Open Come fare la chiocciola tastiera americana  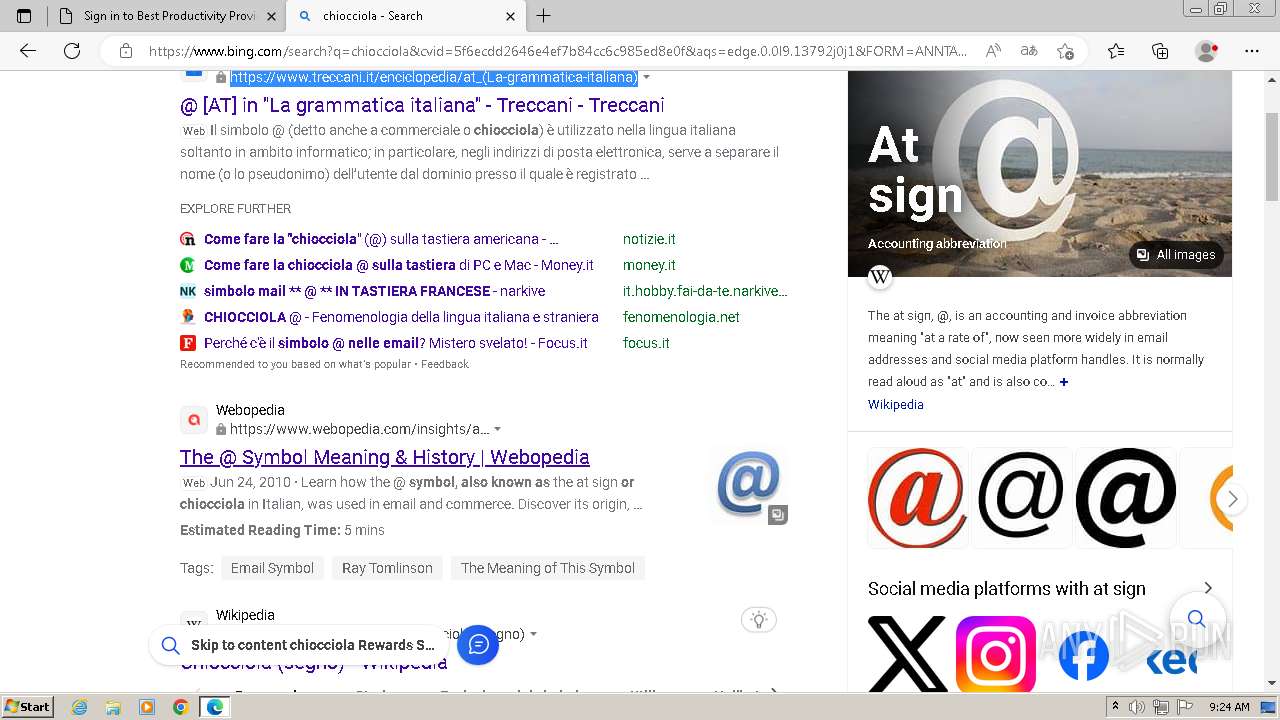381,239
